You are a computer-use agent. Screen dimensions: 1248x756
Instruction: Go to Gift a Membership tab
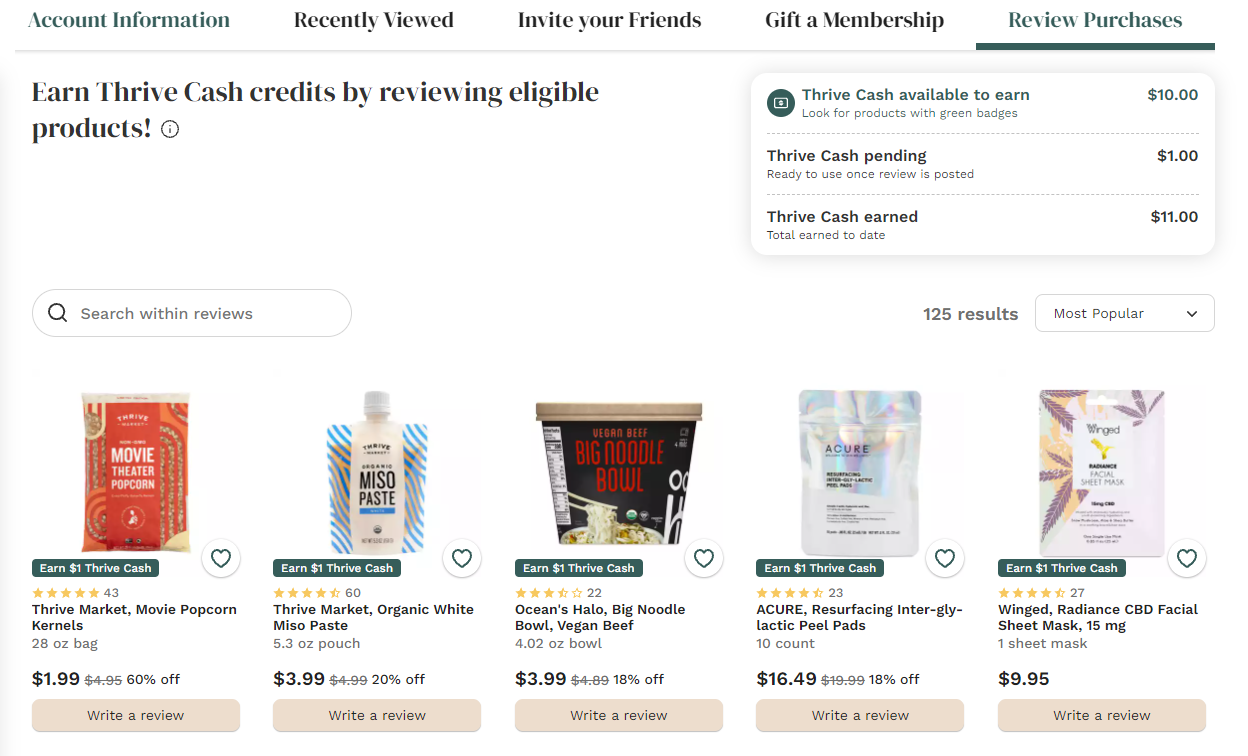pyautogui.click(x=854, y=20)
